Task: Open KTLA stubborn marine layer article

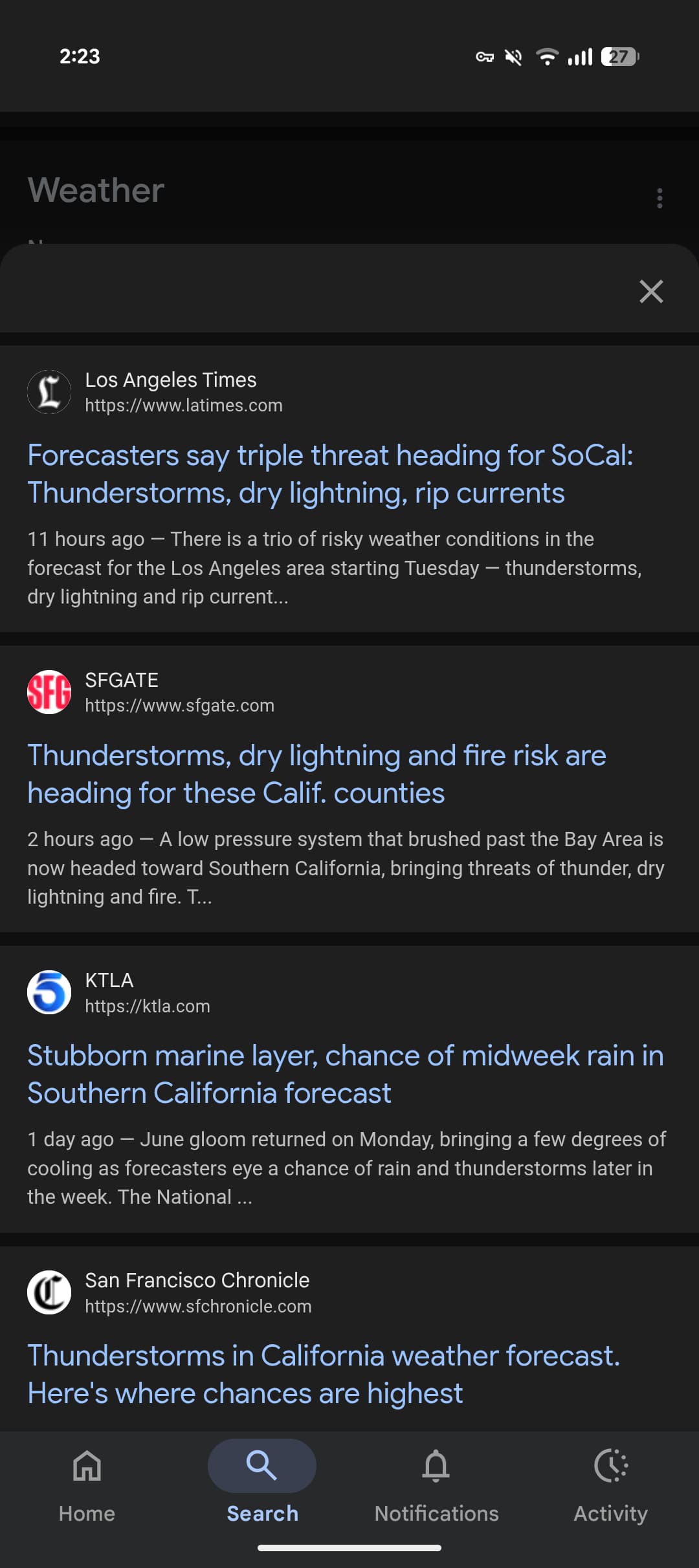Action: 346,1074
